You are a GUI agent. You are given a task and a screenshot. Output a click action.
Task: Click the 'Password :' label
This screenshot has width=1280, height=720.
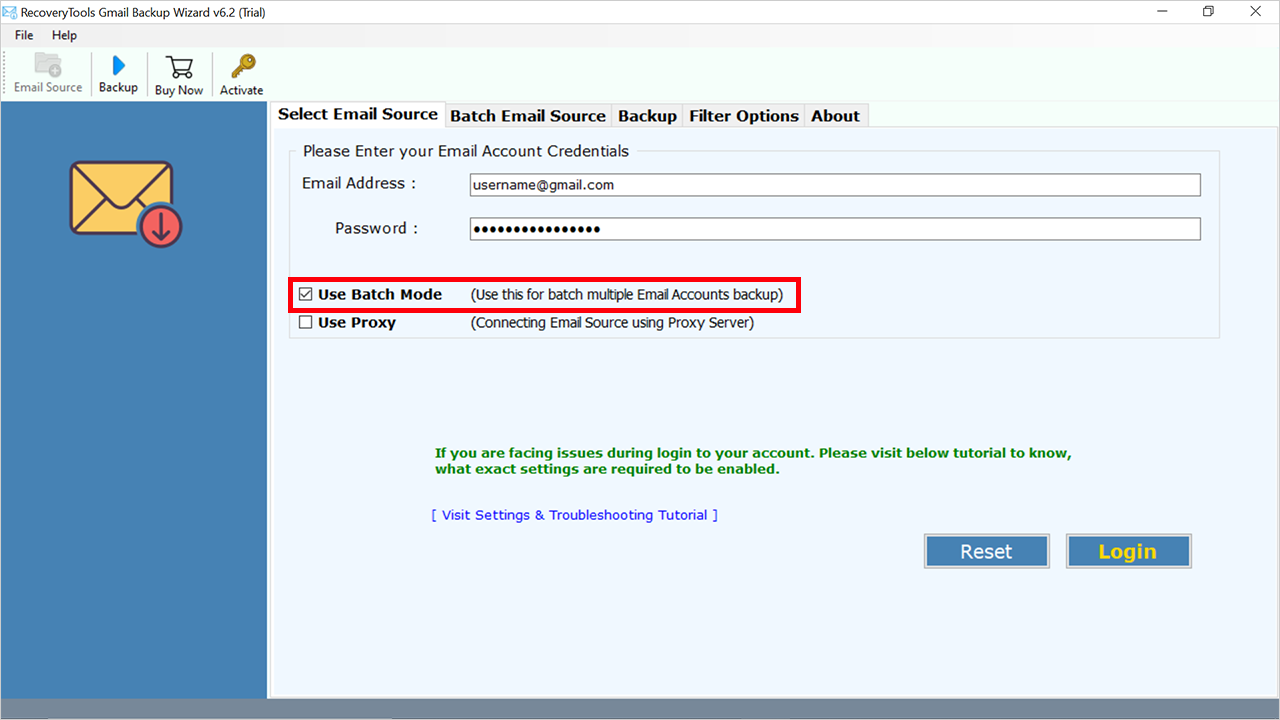click(376, 228)
